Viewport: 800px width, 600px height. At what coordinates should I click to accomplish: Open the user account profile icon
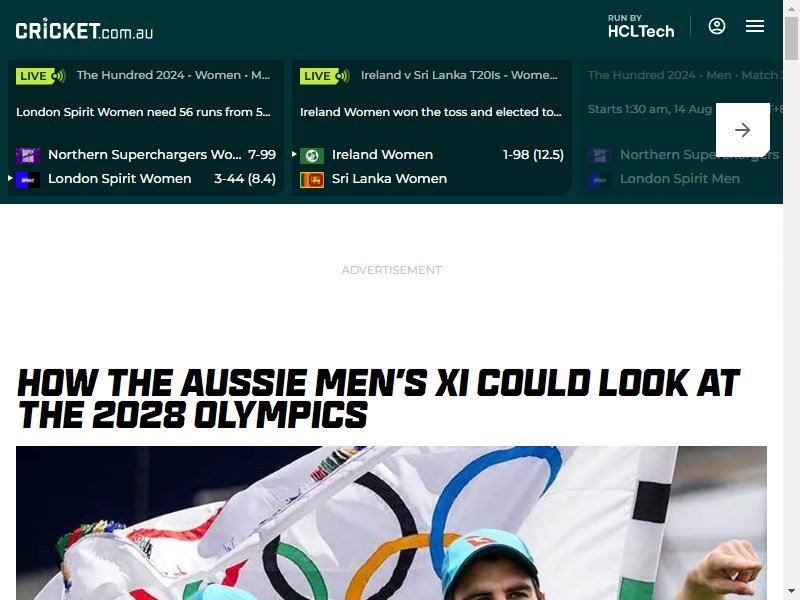click(x=716, y=26)
